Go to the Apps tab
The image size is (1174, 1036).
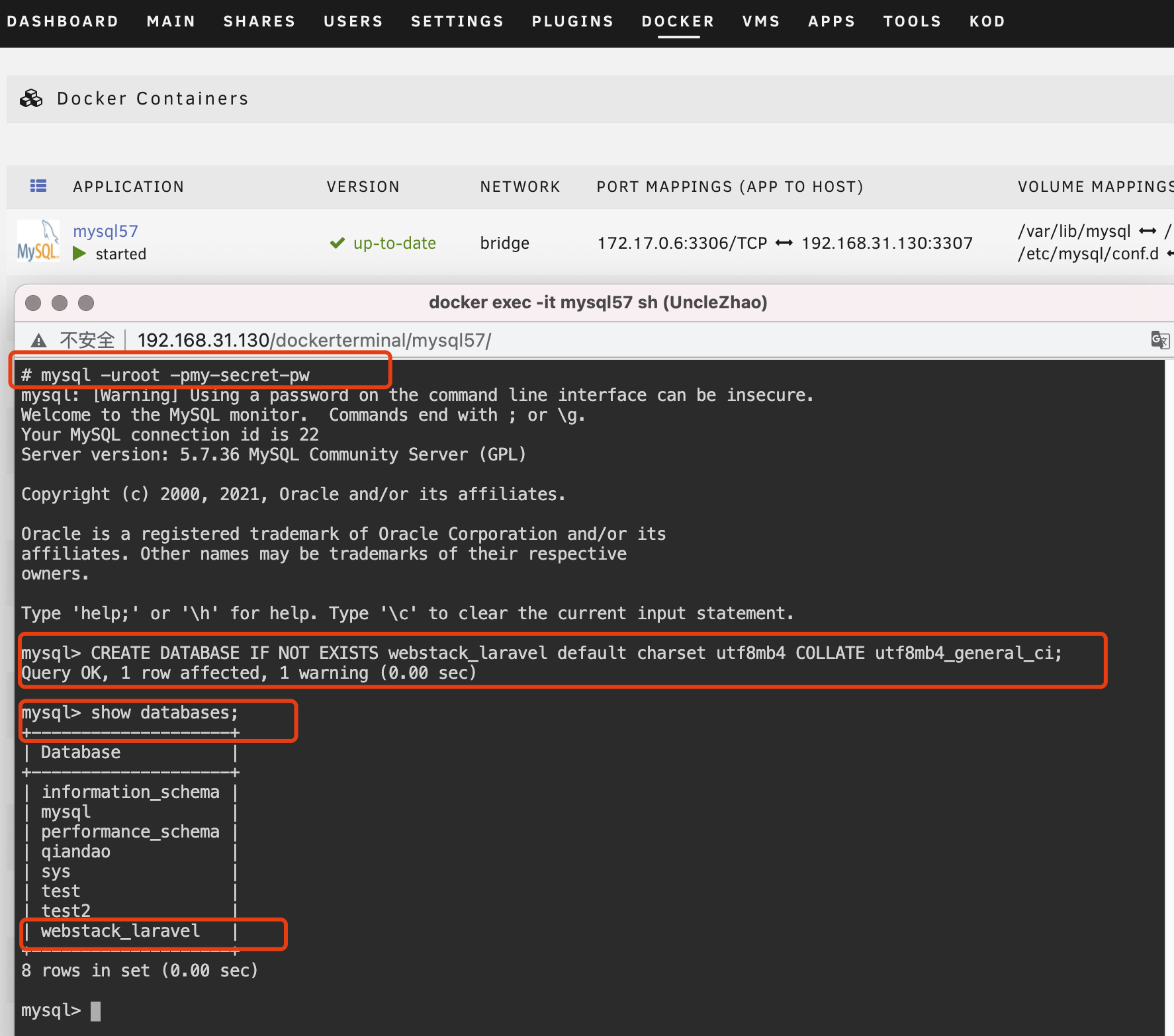[832, 21]
